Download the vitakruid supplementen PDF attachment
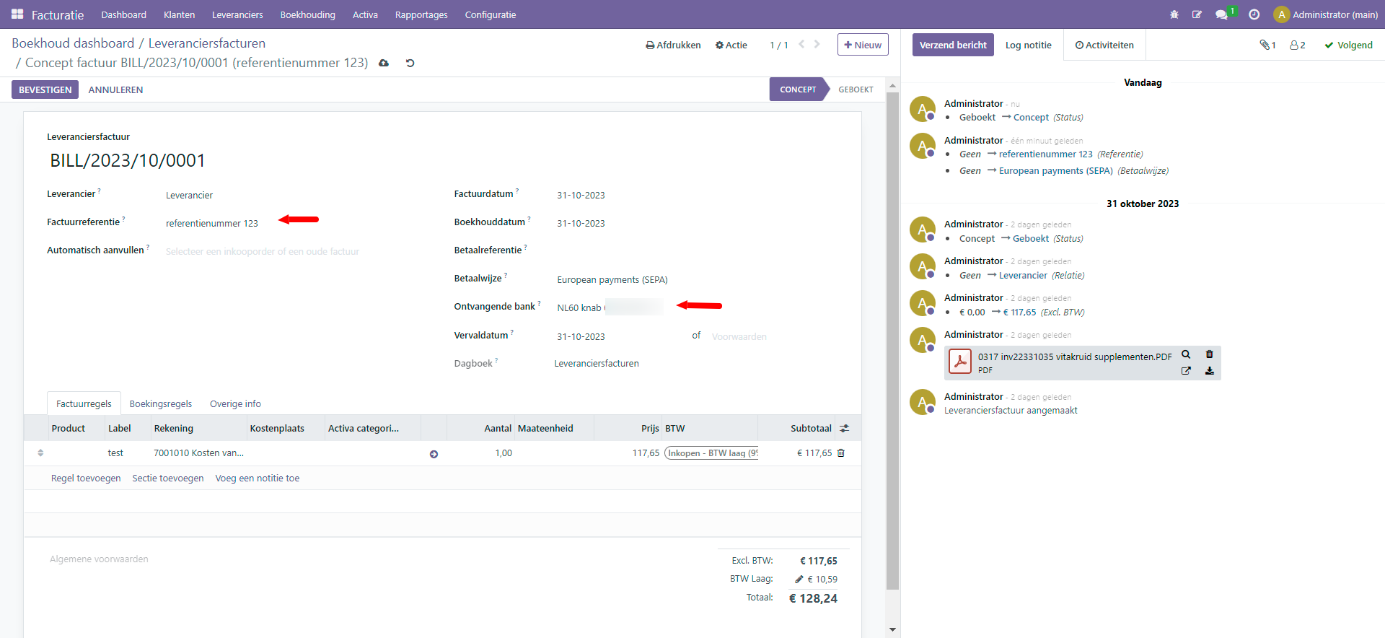Screen dimensions: 1385x638 [x=1209, y=371]
